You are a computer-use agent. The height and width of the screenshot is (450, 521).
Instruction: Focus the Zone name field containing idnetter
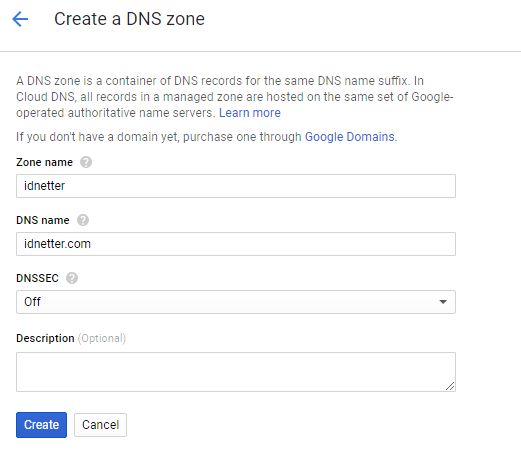coord(236,186)
